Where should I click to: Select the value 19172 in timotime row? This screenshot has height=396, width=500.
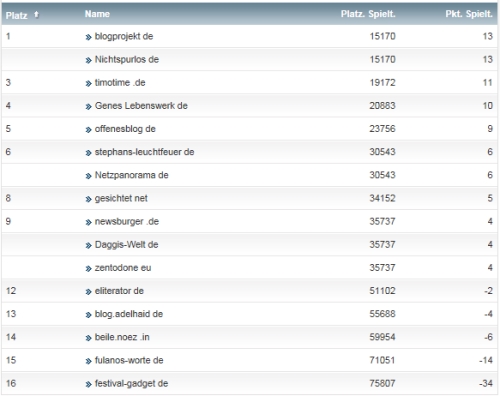point(382,83)
